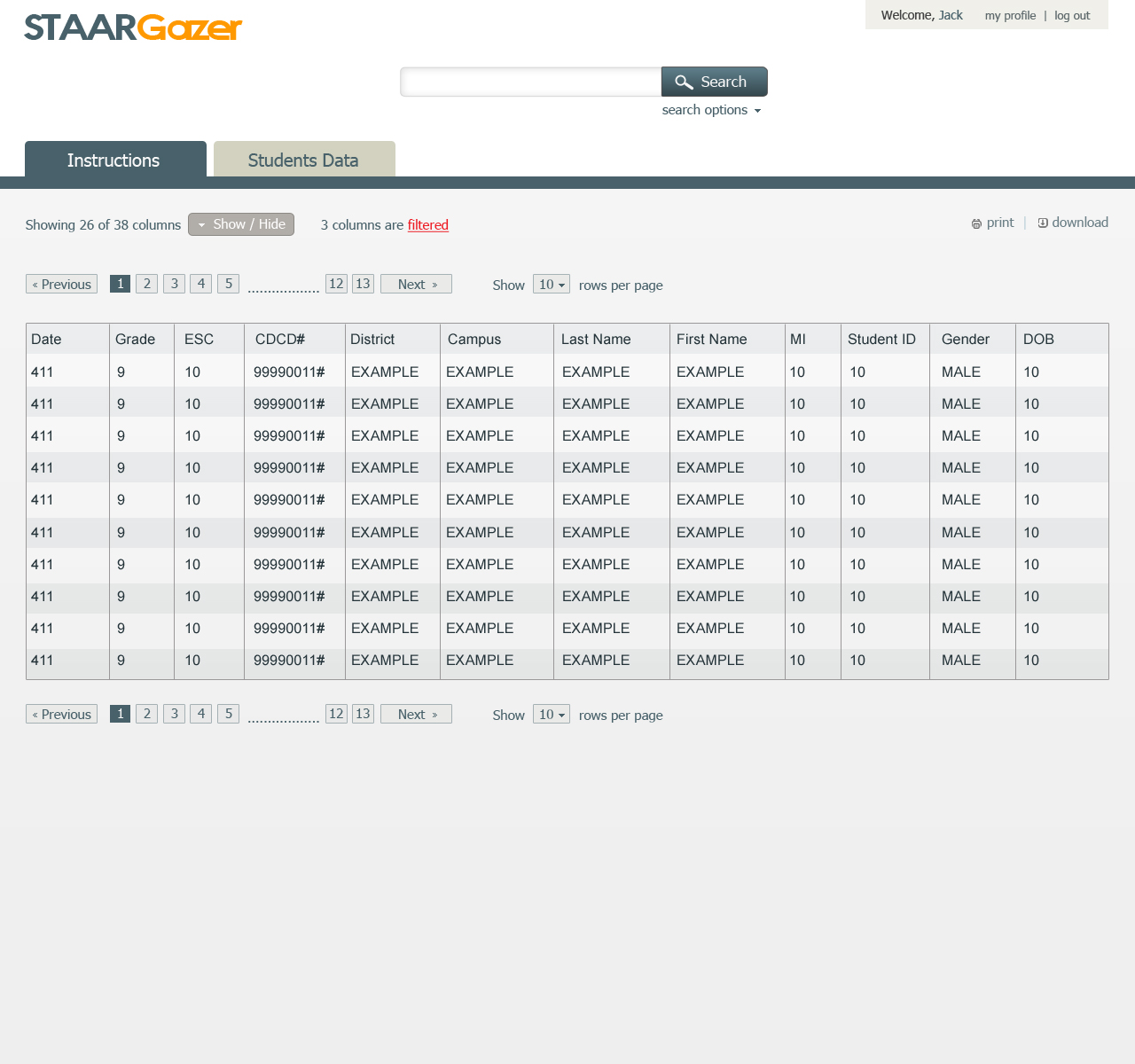Click the bottom Next page button
1135x1064 pixels.
(x=416, y=714)
